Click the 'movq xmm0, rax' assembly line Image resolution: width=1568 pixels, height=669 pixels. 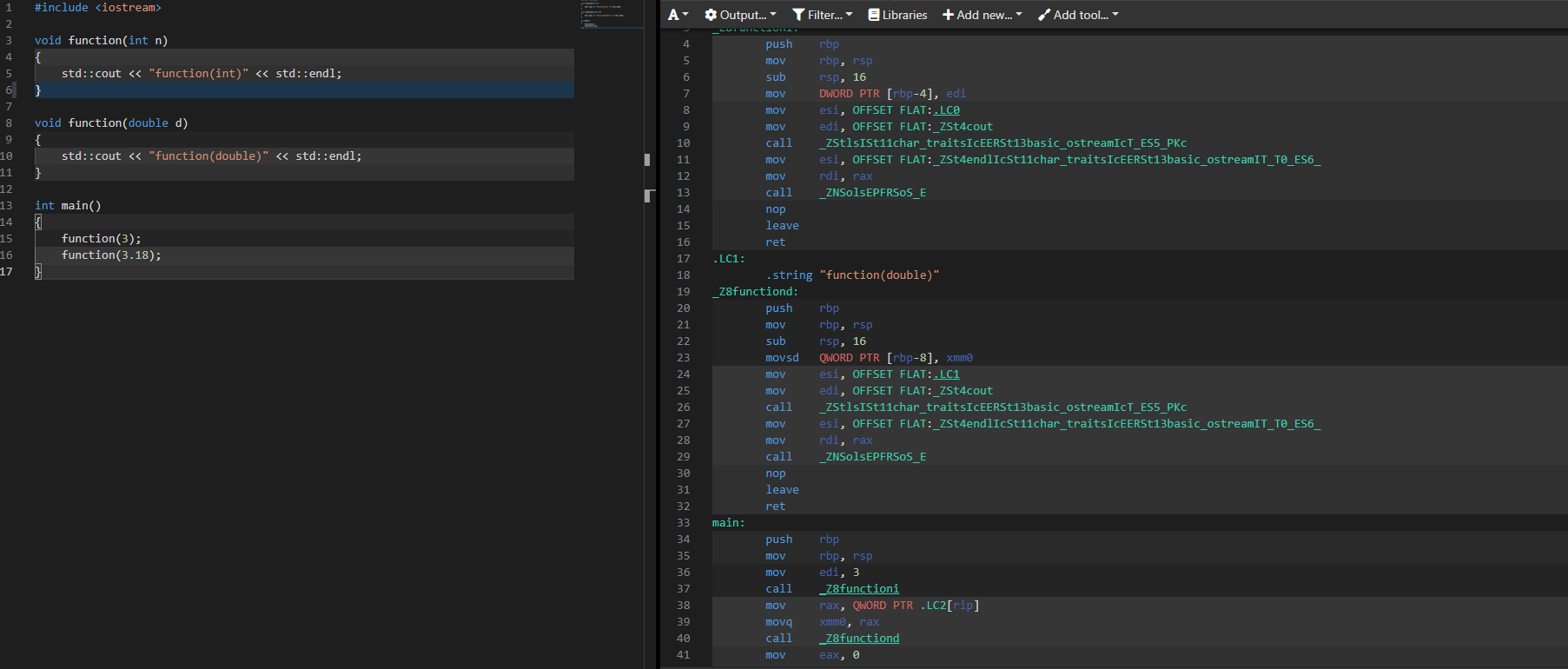click(822, 622)
